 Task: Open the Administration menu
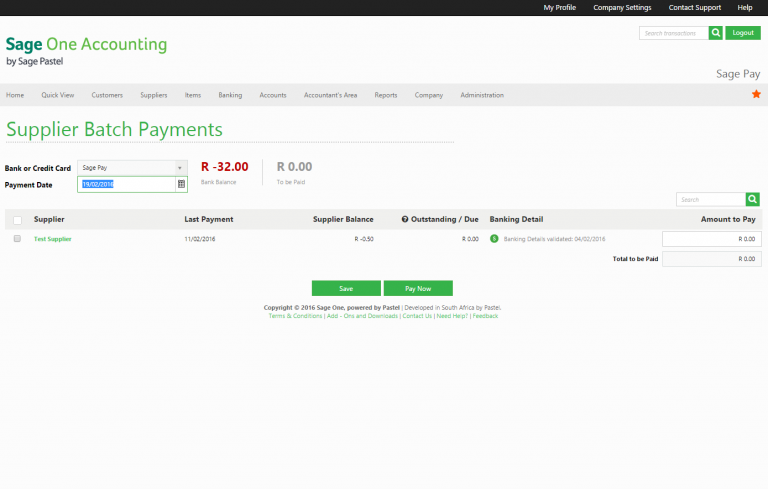[482, 95]
